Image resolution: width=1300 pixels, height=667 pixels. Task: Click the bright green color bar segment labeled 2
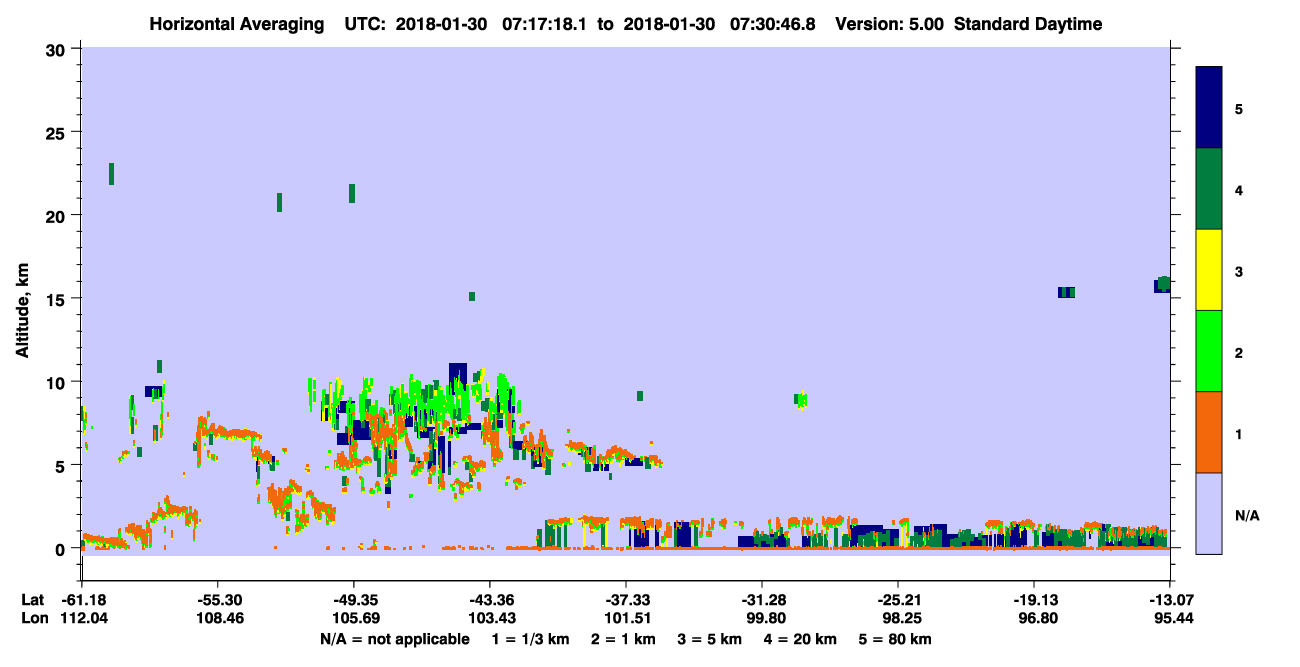(1209, 351)
